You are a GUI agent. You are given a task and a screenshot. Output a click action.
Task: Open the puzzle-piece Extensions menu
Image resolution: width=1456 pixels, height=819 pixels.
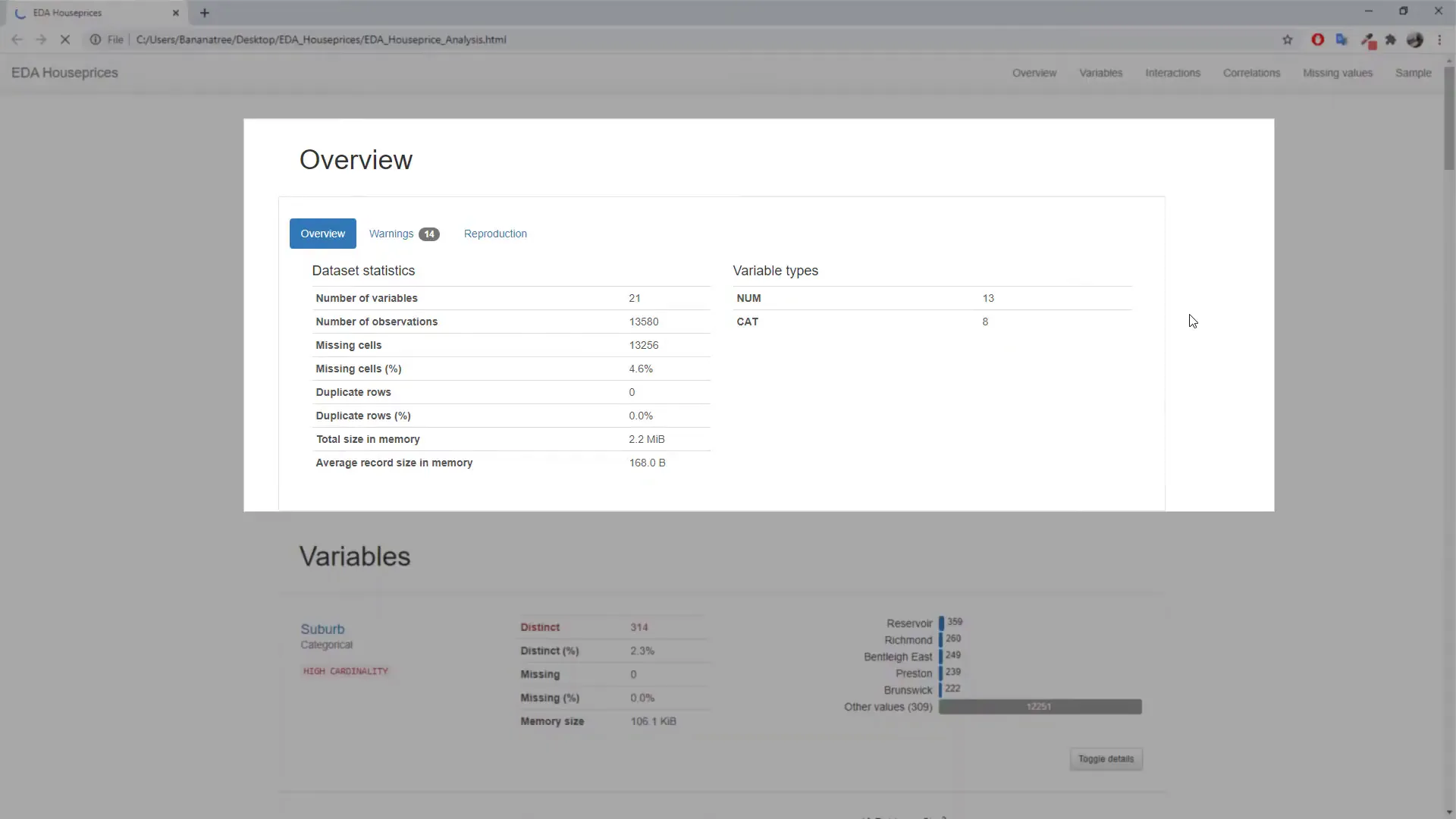click(1391, 40)
